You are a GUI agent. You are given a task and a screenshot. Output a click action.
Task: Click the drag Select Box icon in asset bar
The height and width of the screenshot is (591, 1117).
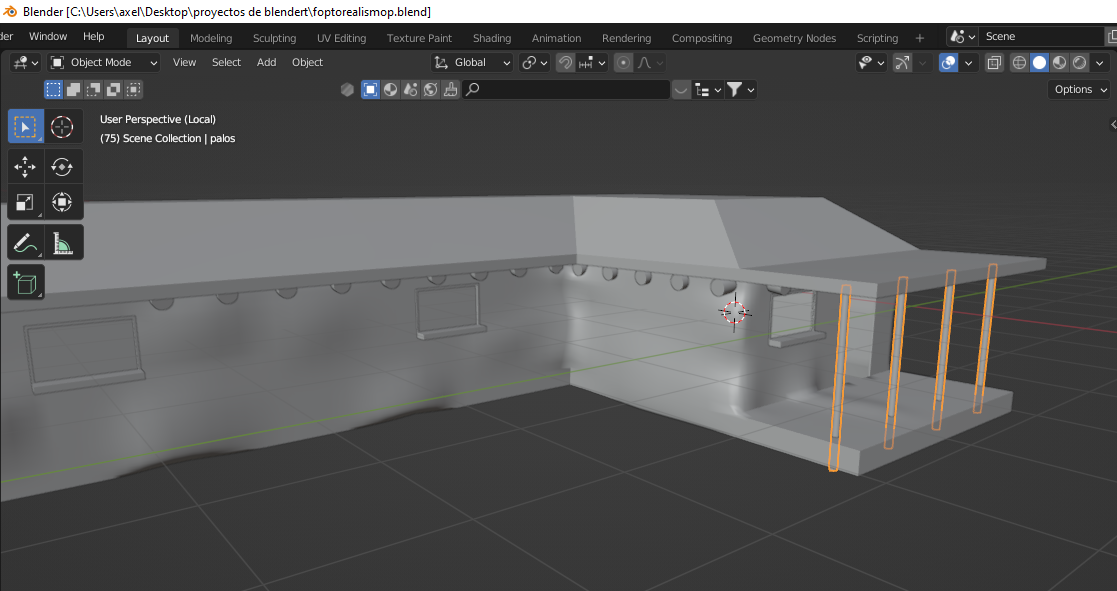(370, 89)
